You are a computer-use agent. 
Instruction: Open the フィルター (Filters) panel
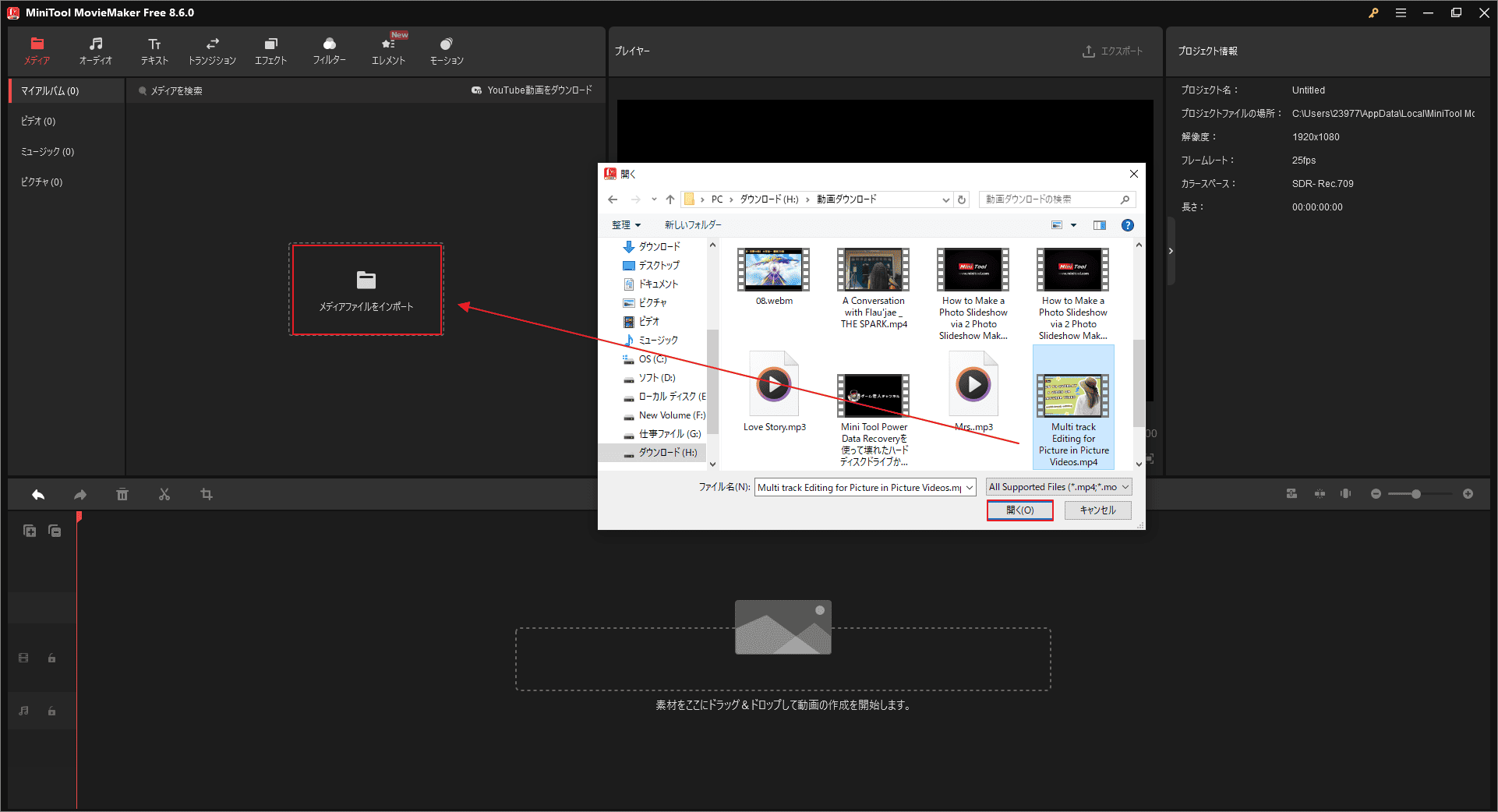point(329,50)
